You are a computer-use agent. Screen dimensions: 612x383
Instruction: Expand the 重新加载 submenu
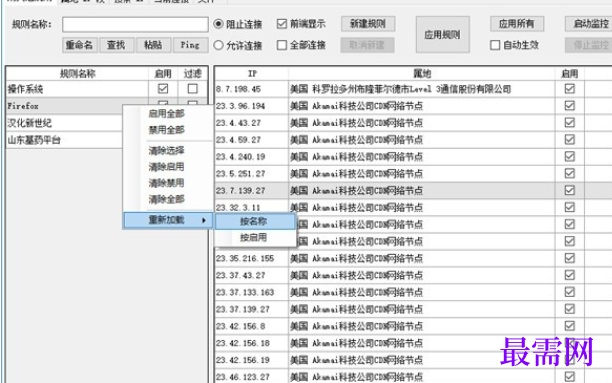[168, 220]
